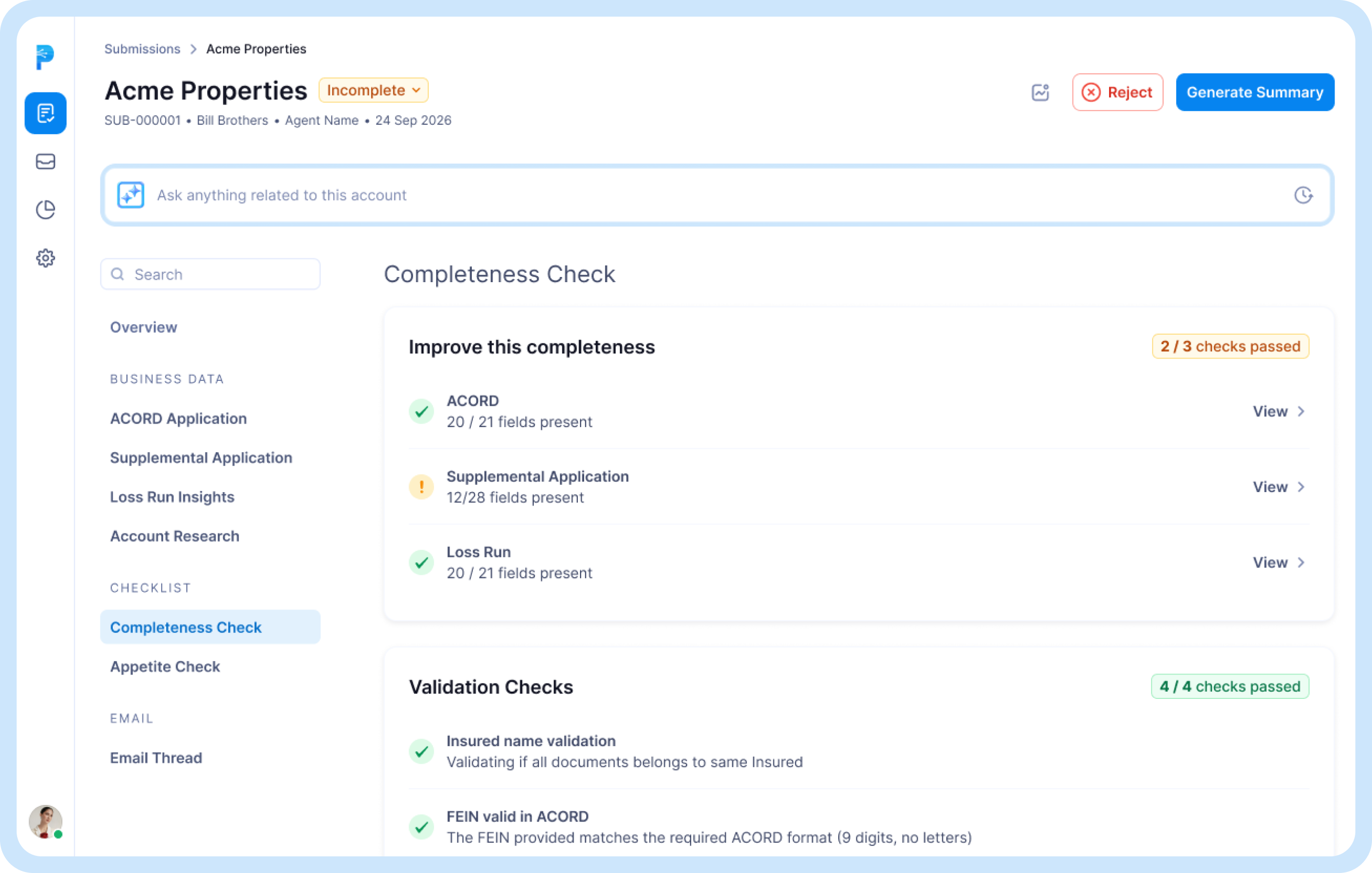Screen dimensions: 1372x873
Task: Click the AI sparkle assistant icon
Action: (x=130, y=195)
